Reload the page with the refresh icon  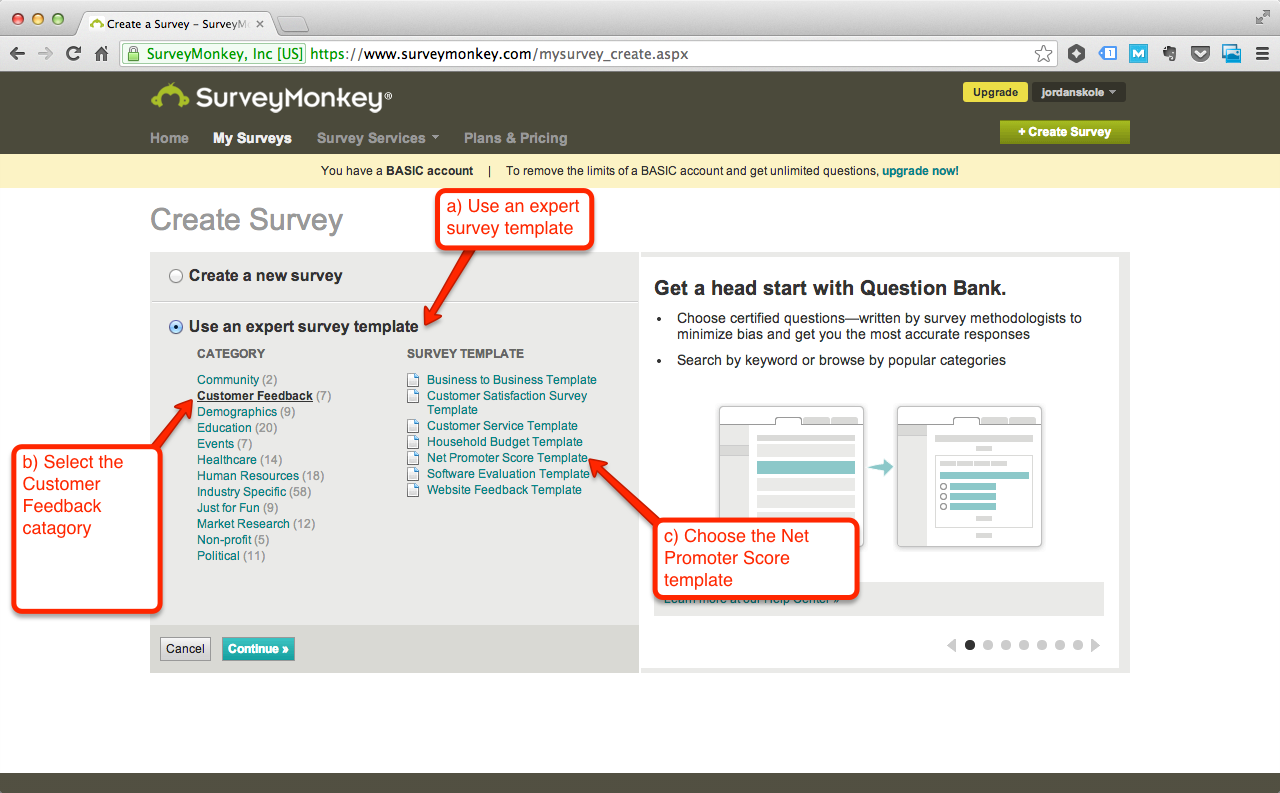[x=73, y=54]
